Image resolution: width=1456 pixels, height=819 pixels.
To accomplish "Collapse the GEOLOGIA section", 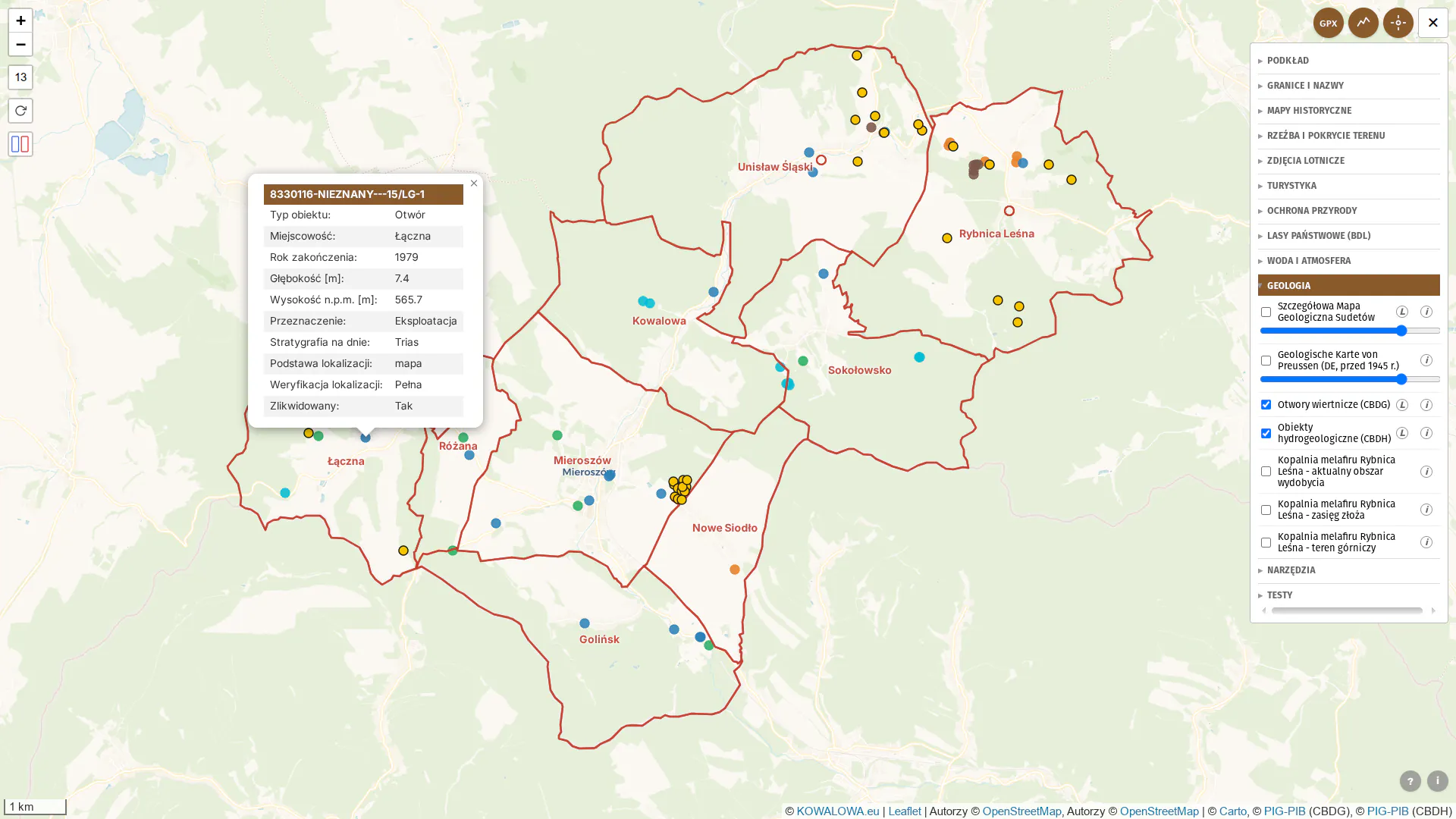I will (x=1348, y=285).
